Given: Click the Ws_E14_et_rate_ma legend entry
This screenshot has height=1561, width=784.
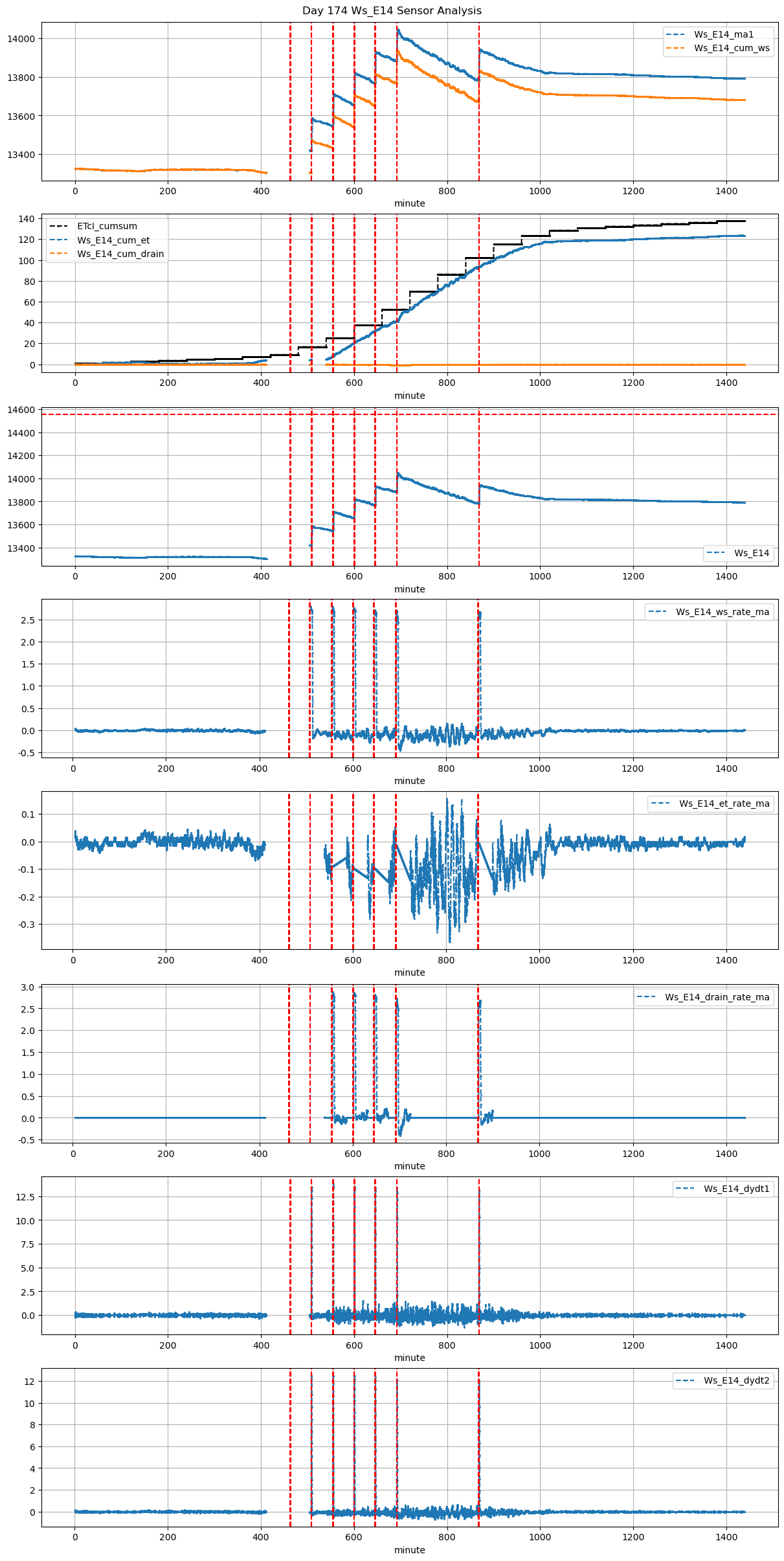Looking at the screenshot, I should click(711, 803).
